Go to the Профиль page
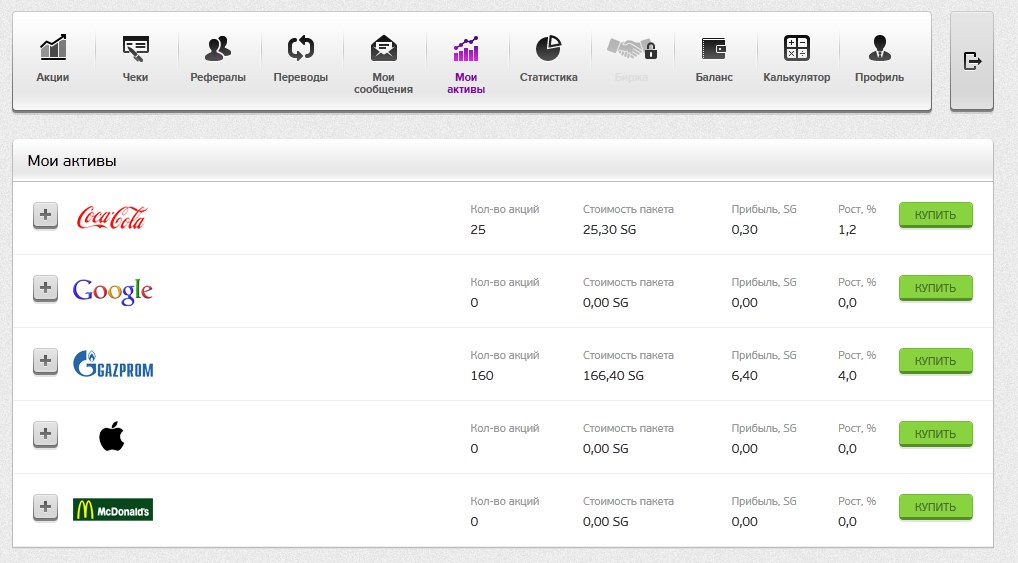The width and height of the screenshot is (1018, 563). click(x=880, y=59)
